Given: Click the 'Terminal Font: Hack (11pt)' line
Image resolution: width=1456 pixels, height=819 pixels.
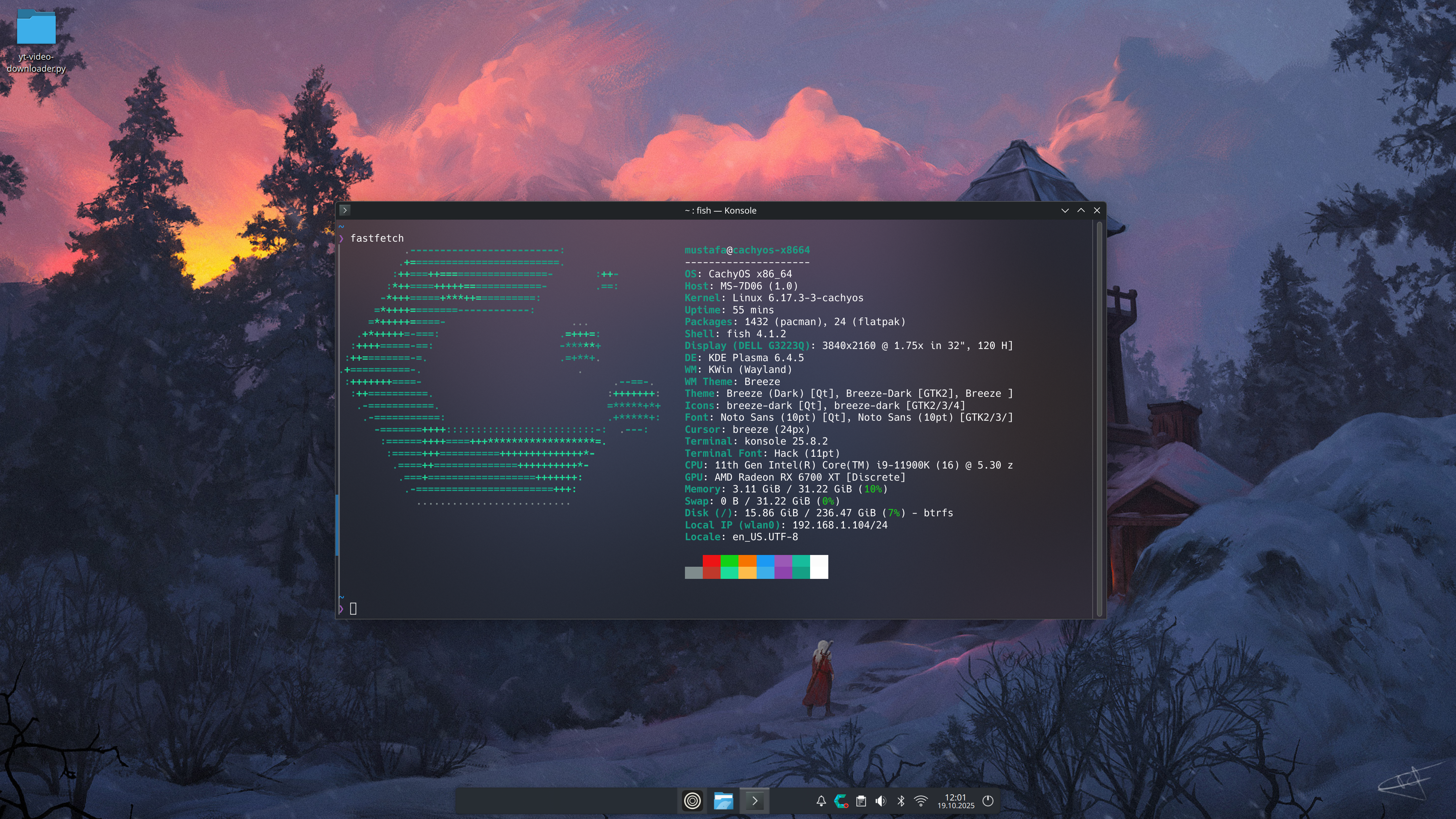Looking at the screenshot, I should tap(762, 453).
